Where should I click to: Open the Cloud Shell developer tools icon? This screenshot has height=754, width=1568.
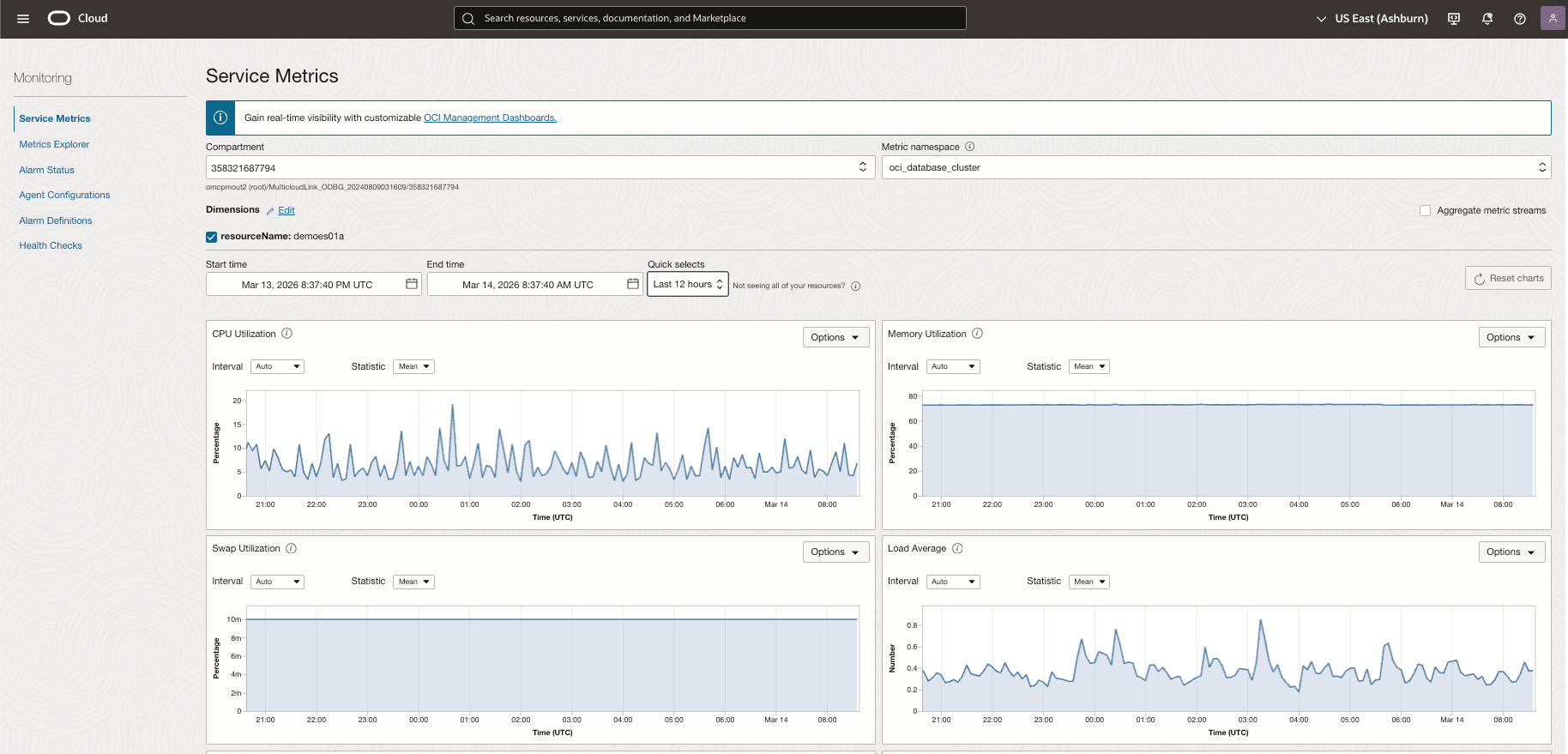tap(1454, 18)
